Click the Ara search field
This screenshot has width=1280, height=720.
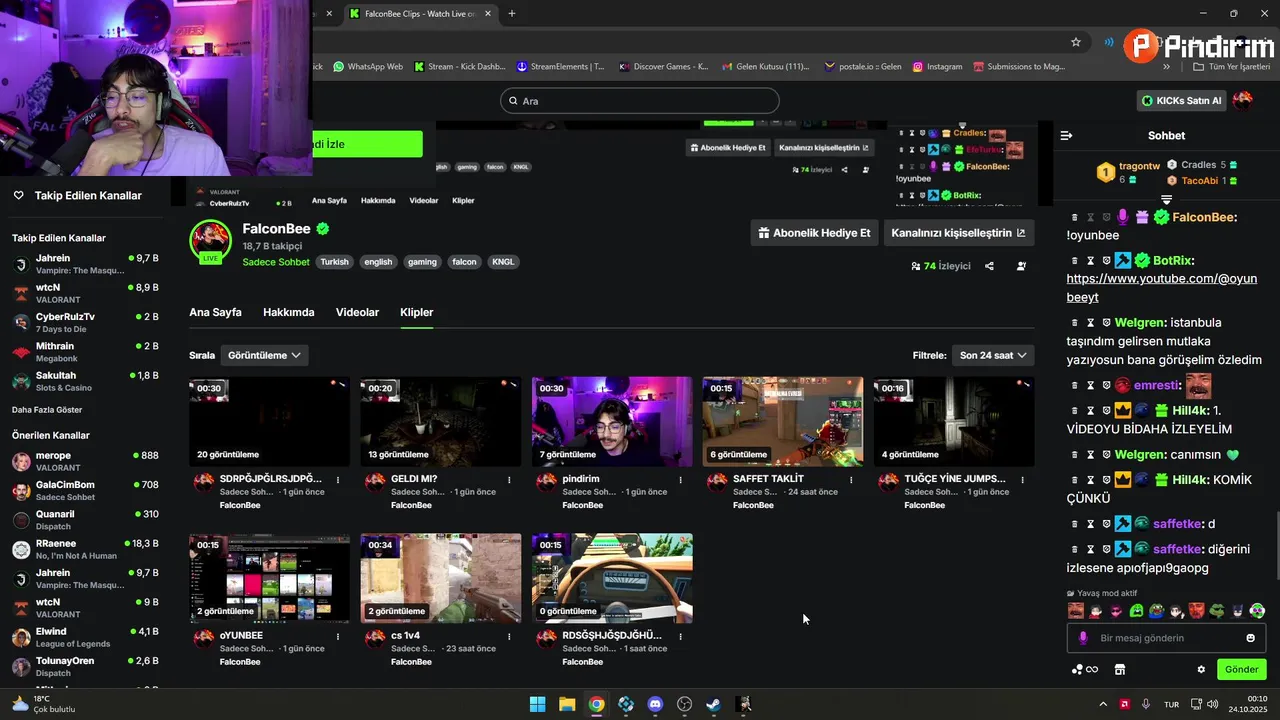640,101
